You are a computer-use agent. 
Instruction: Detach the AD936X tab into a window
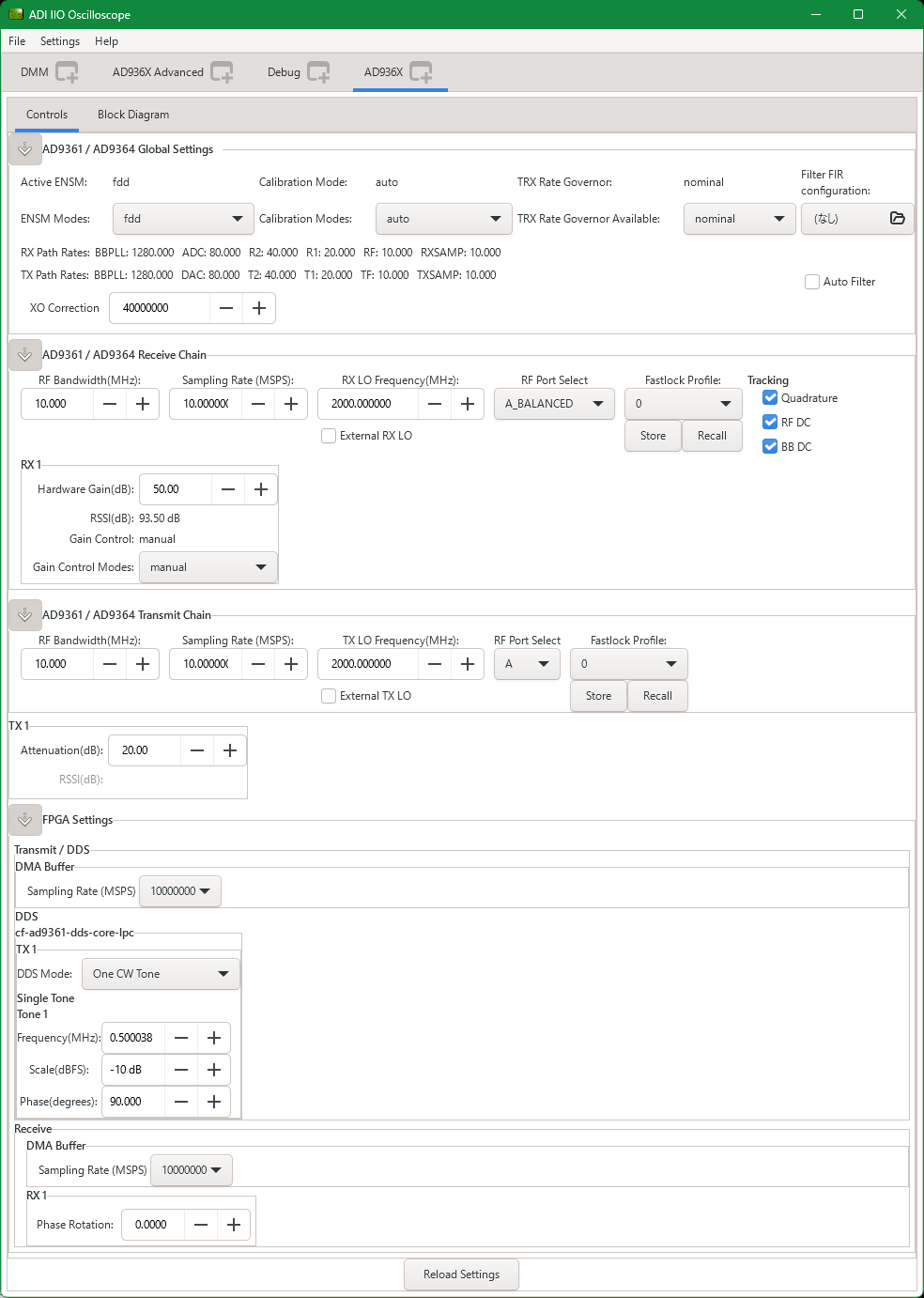tap(422, 72)
